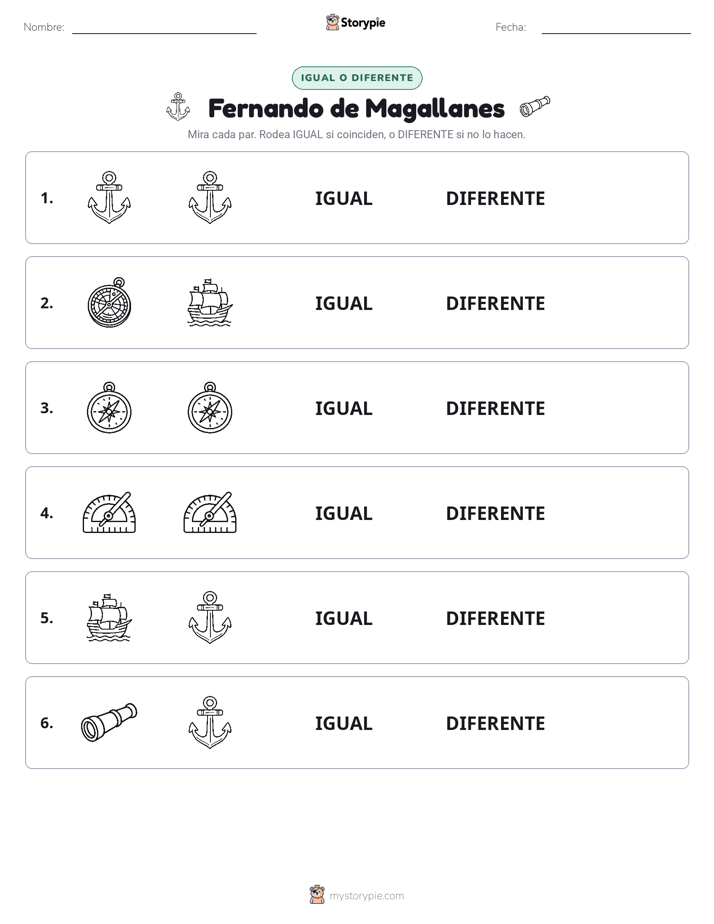Click the caravel ship in row 2
The width and height of the screenshot is (714, 924).
click(x=210, y=303)
